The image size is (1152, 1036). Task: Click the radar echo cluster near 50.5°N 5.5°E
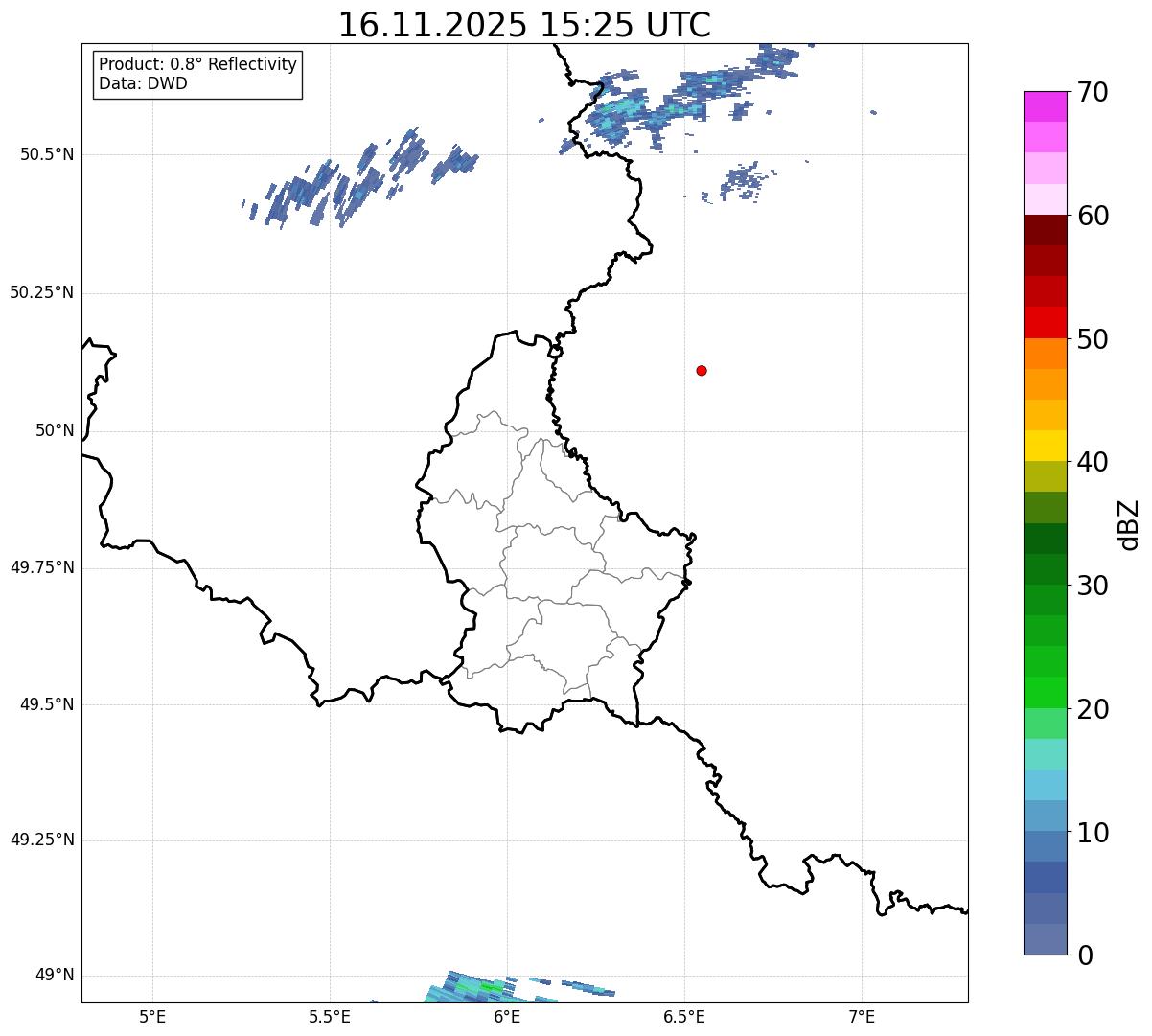tap(359, 179)
